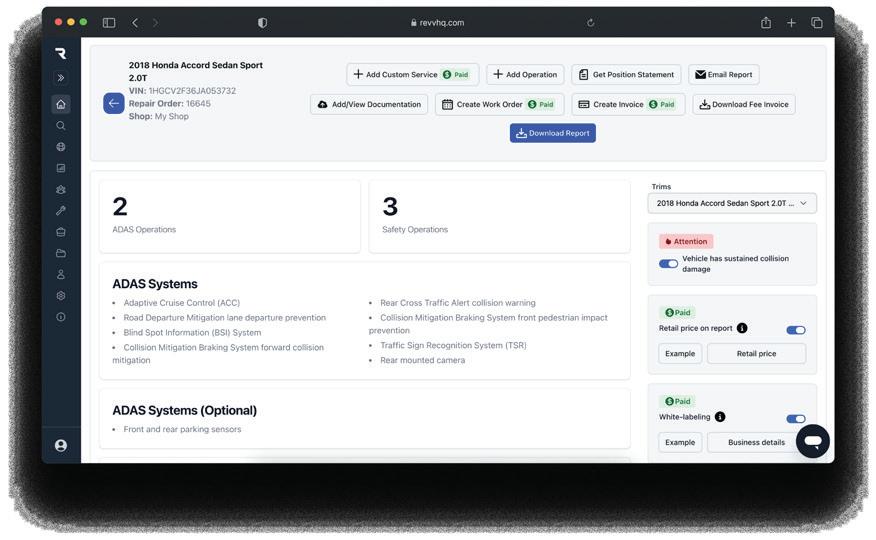Screen dimensions: 876x540
Task: Click the revvhq.com address bar
Action: (x=437, y=22)
